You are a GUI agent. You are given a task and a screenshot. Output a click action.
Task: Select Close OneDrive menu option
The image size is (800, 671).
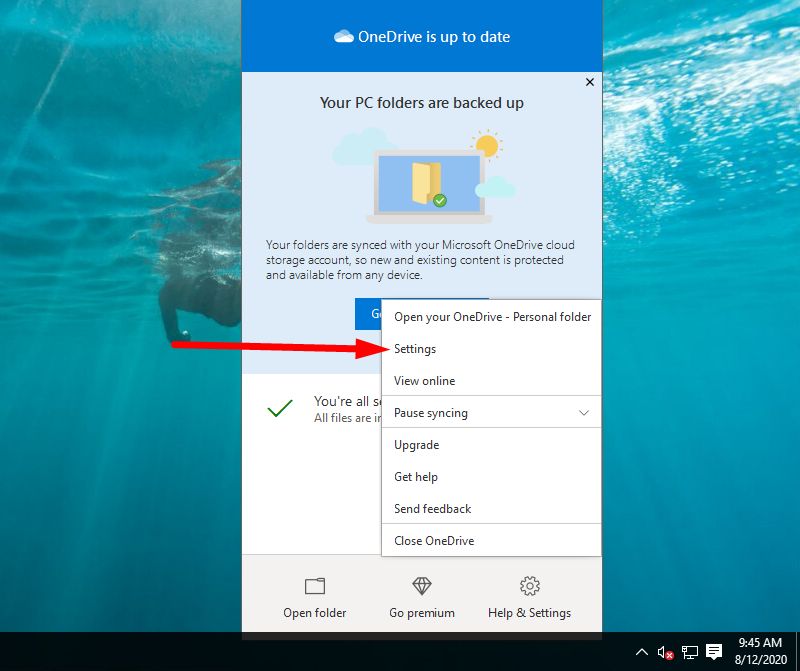coord(434,541)
